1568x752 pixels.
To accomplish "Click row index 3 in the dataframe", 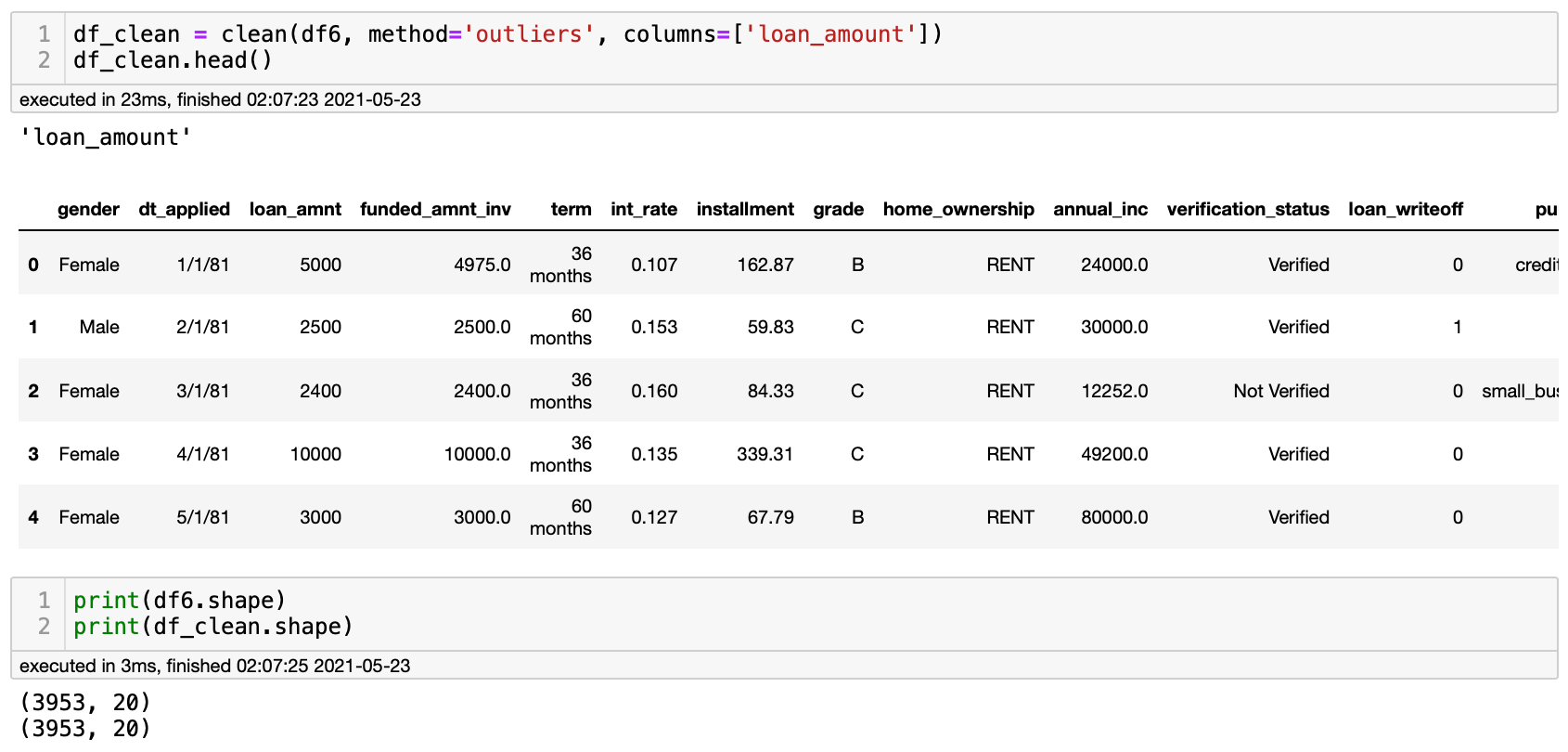I will coord(33,454).
